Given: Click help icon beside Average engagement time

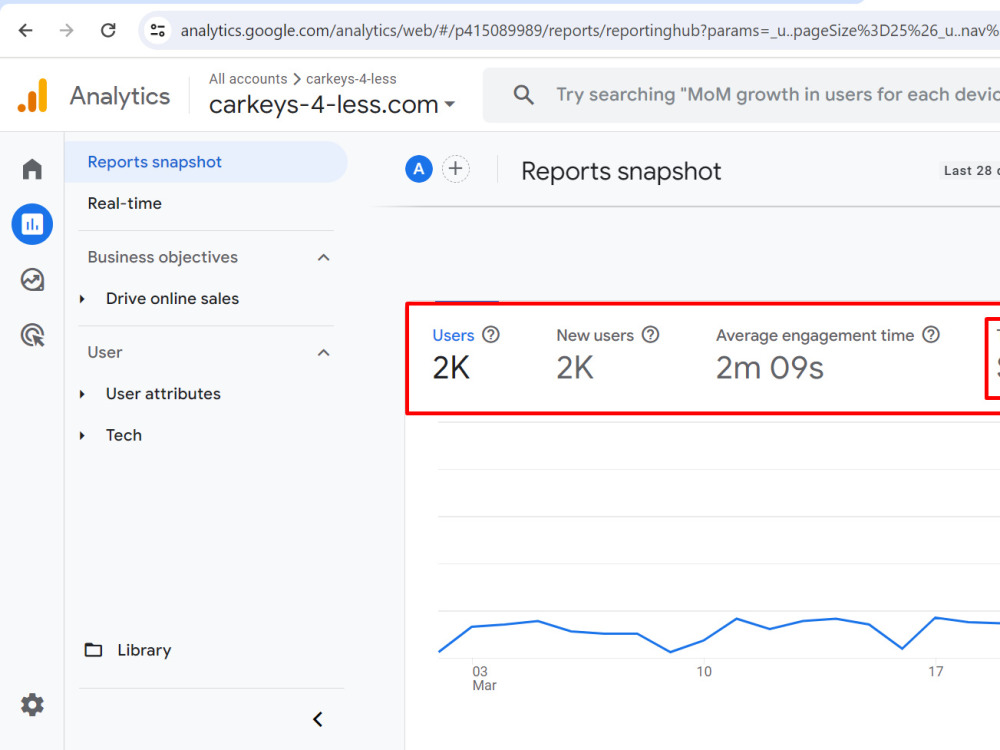Looking at the screenshot, I should point(931,334).
